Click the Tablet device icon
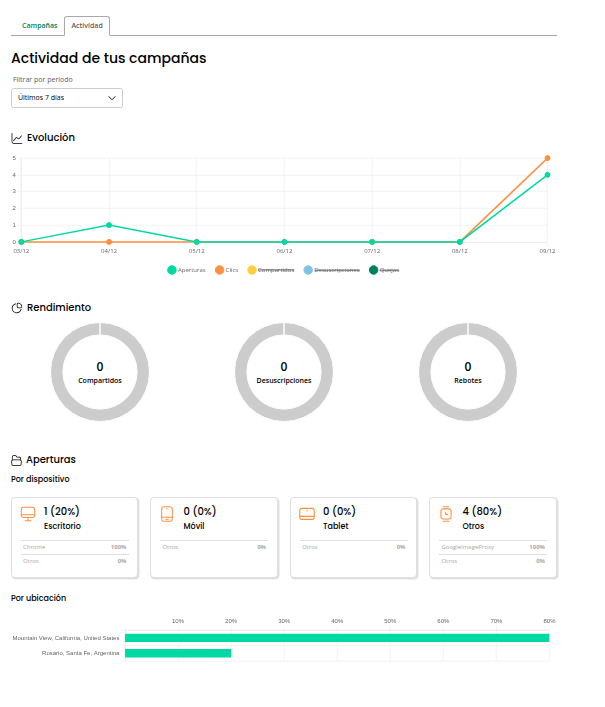 point(307,513)
